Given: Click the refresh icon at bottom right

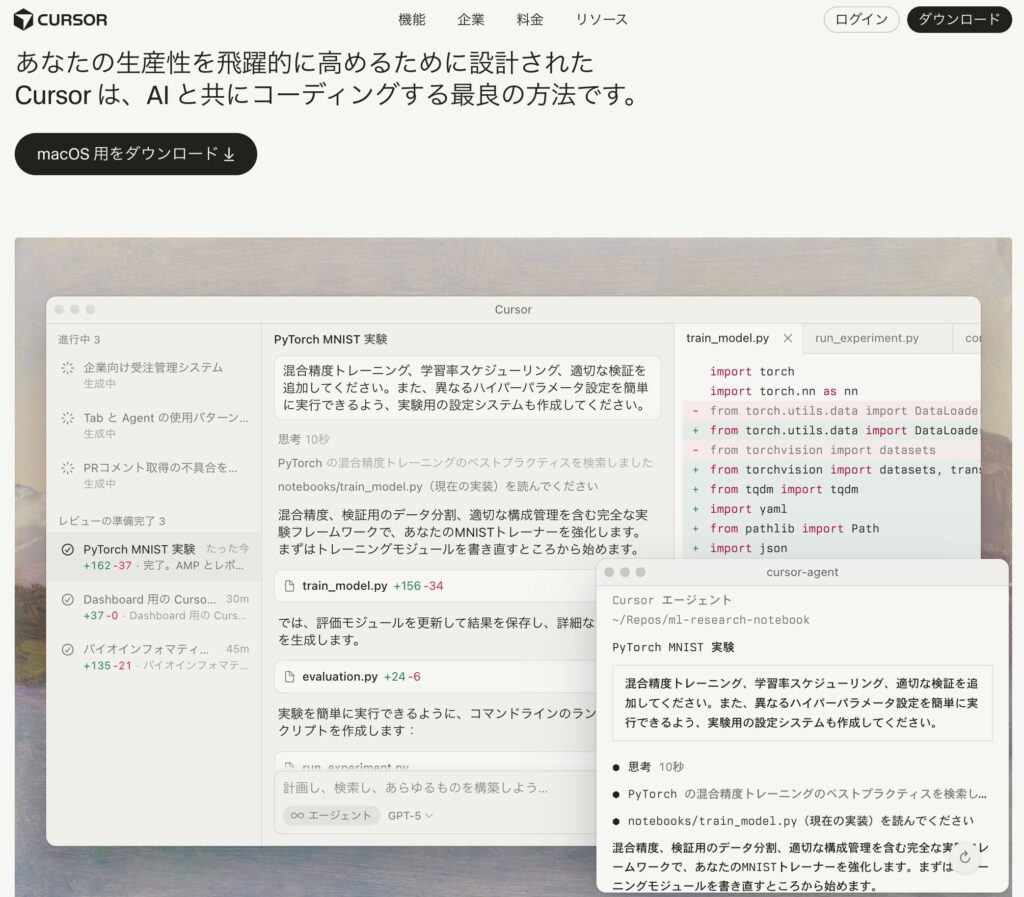Looking at the screenshot, I should (964, 858).
